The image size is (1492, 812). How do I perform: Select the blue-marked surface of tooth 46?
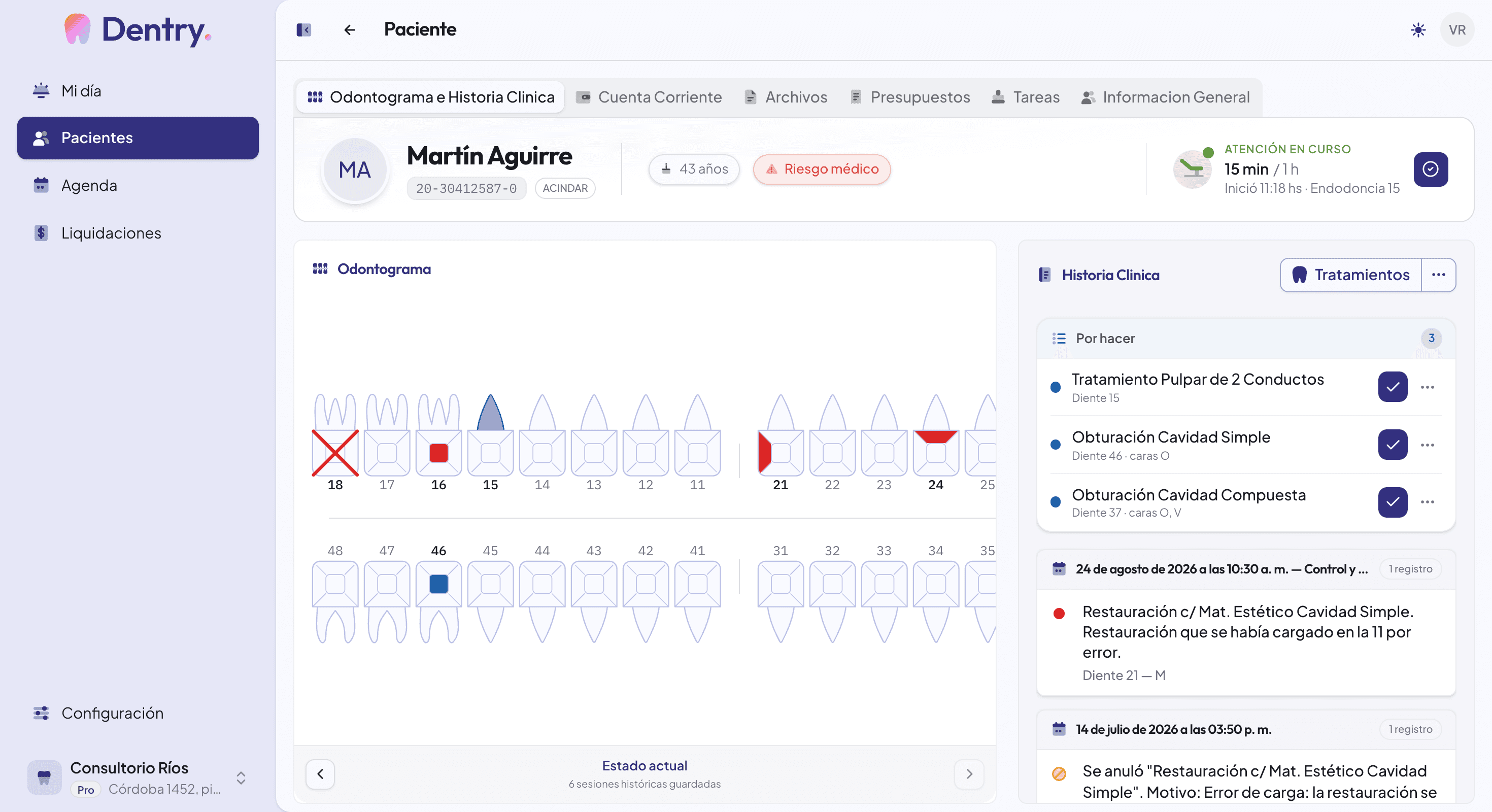point(438,584)
